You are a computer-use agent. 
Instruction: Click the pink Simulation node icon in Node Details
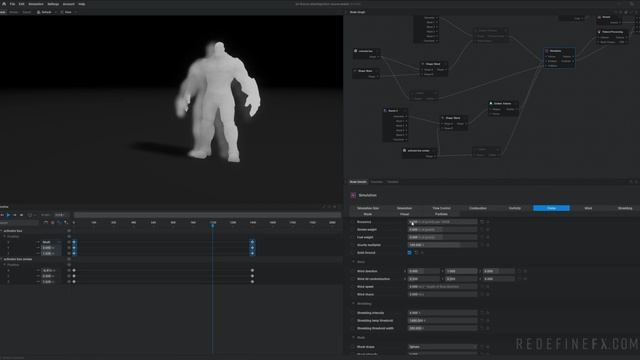click(353, 195)
